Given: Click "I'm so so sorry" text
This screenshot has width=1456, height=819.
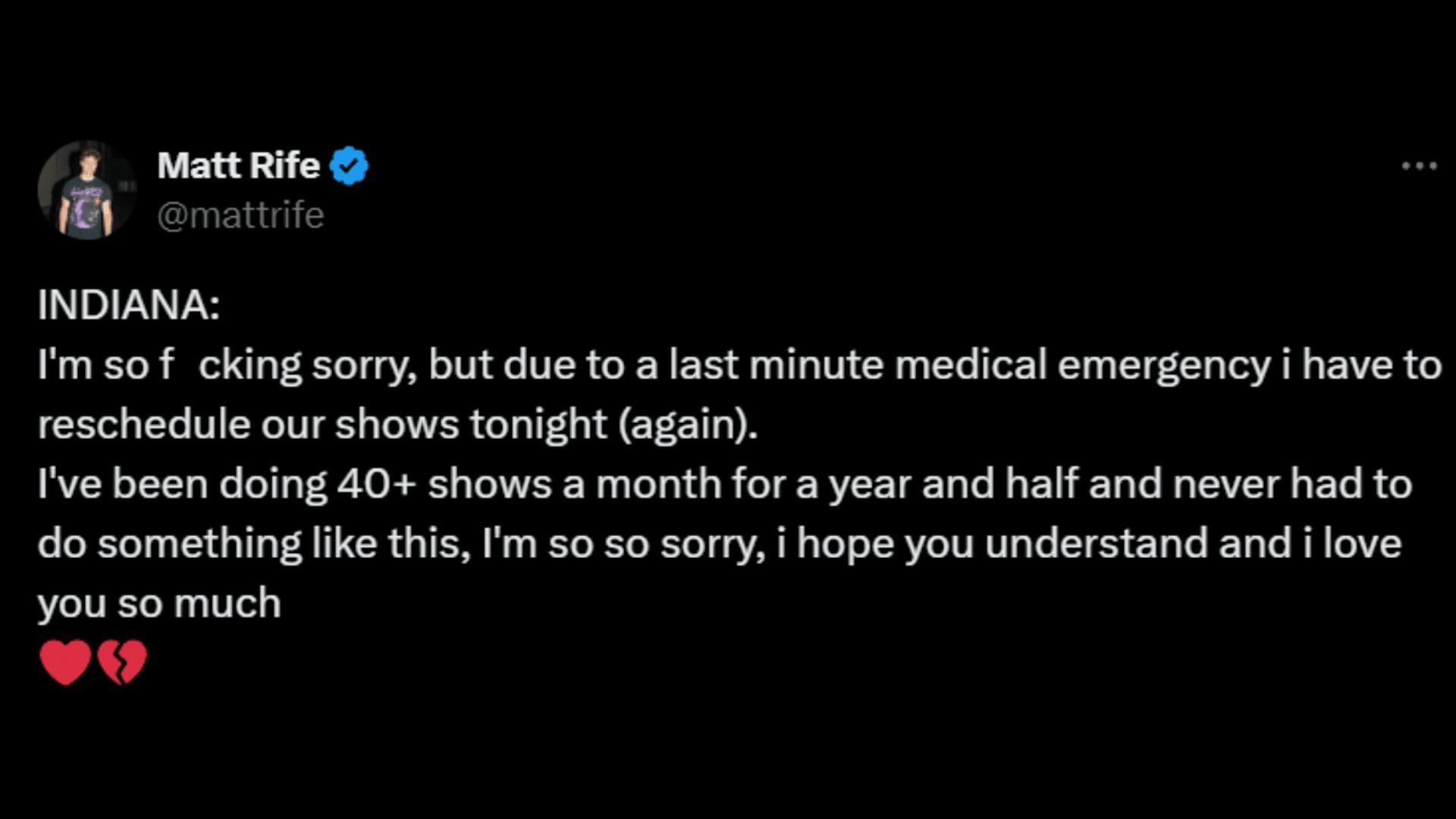Looking at the screenshot, I should [623, 544].
